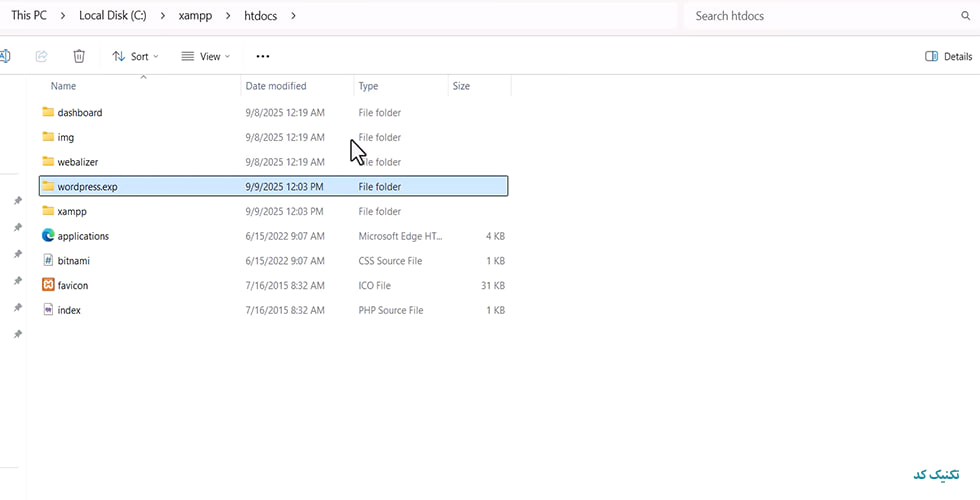This screenshot has width=980, height=500.
Task: Expand the chevron after Local Disk (C:)
Action: pyautogui.click(x=162, y=16)
